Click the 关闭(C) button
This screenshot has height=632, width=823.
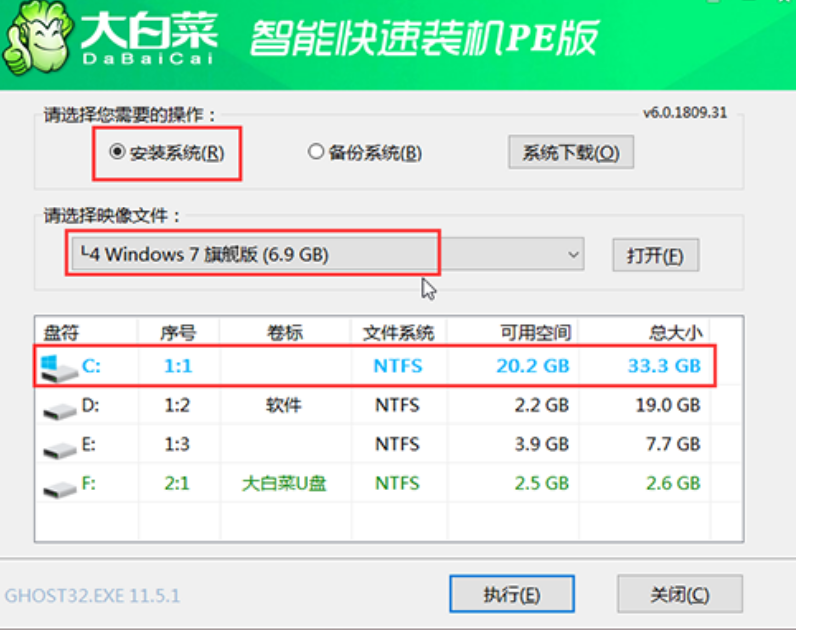click(x=680, y=593)
